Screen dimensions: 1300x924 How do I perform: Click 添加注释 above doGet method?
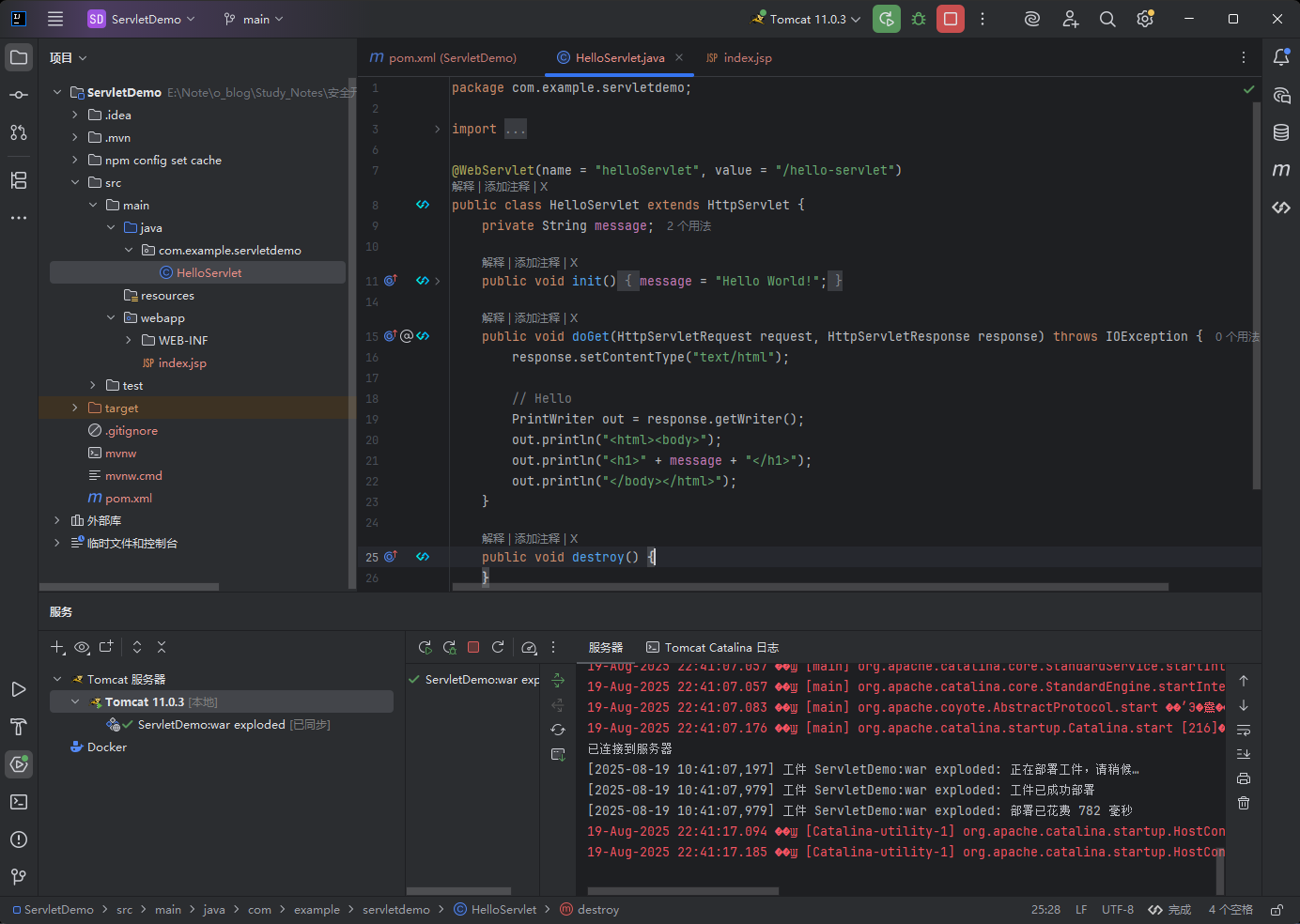(537, 317)
